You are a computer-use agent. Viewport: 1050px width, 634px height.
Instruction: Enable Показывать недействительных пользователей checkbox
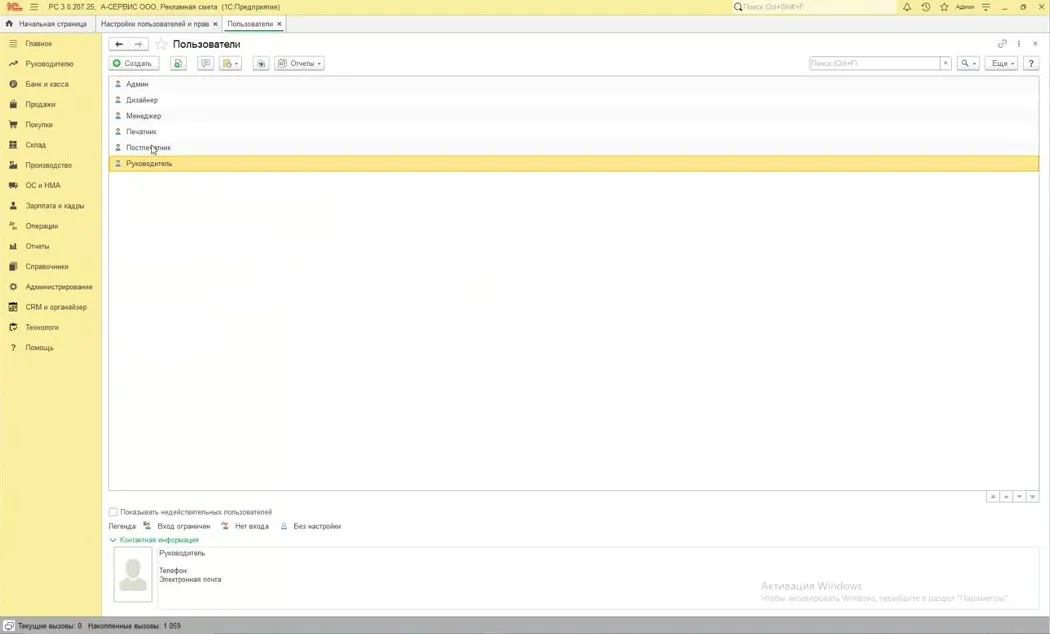pyautogui.click(x=113, y=512)
